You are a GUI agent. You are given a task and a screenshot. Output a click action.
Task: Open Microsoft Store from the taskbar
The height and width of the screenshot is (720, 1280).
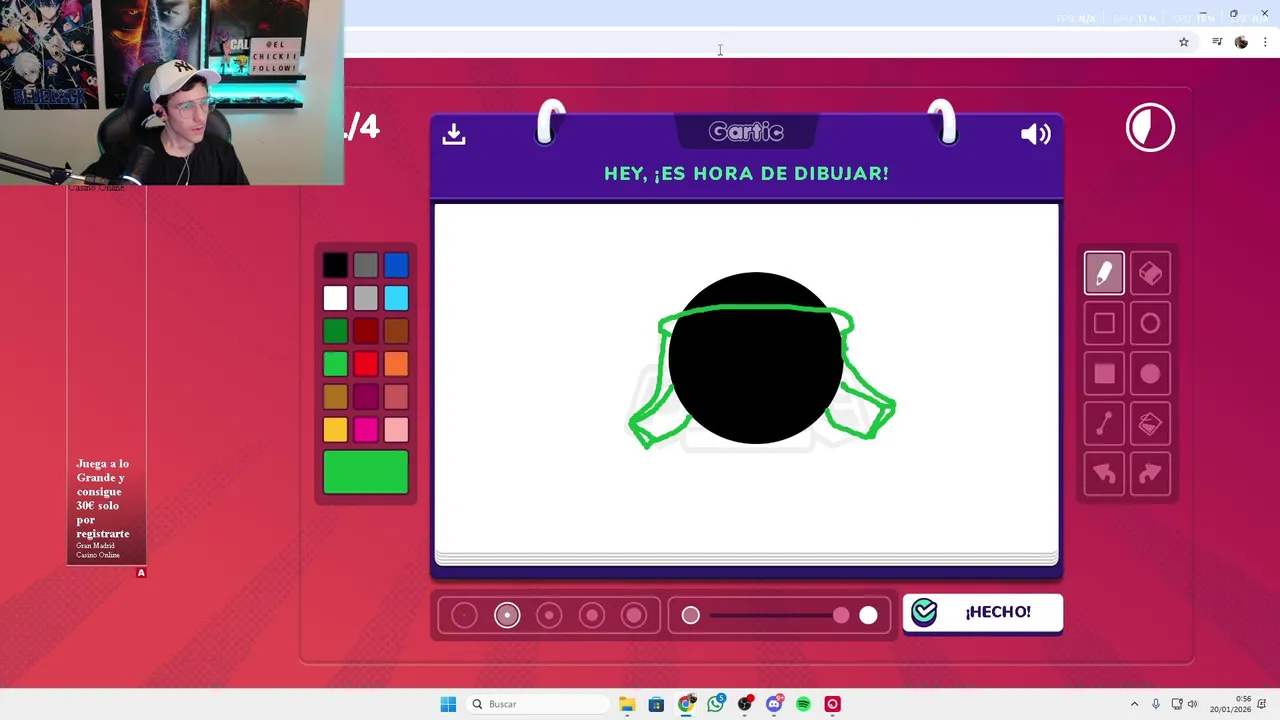point(656,704)
